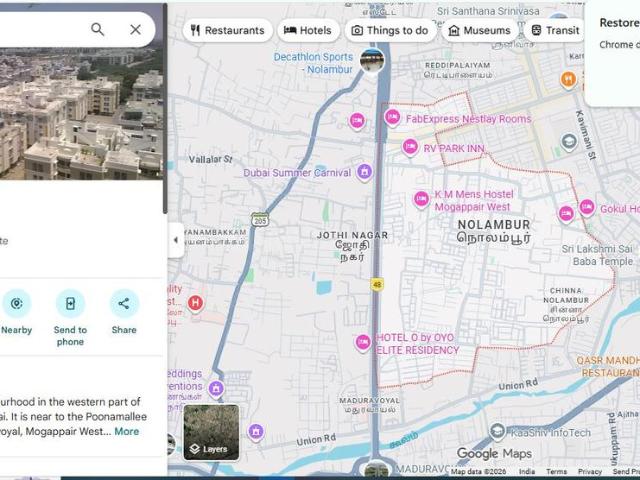Select the Transit filter chip

[556, 31]
